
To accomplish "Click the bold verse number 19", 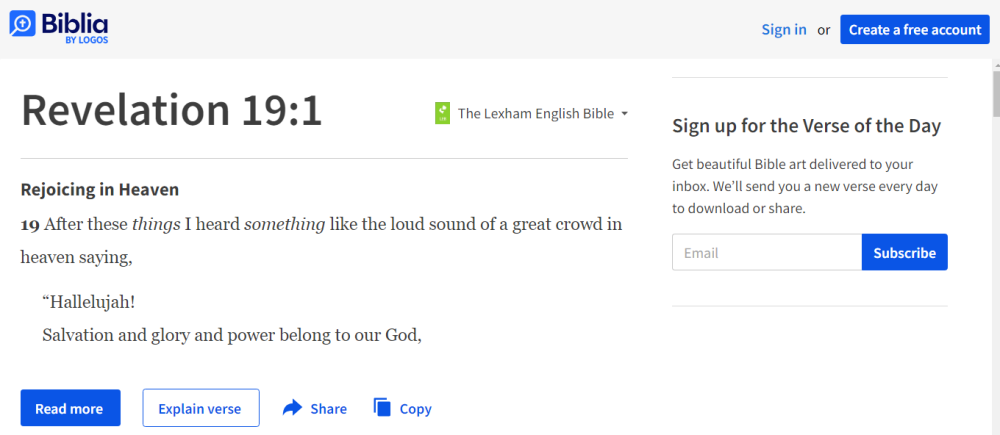I will pyautogui.click(x=31, y=225).
